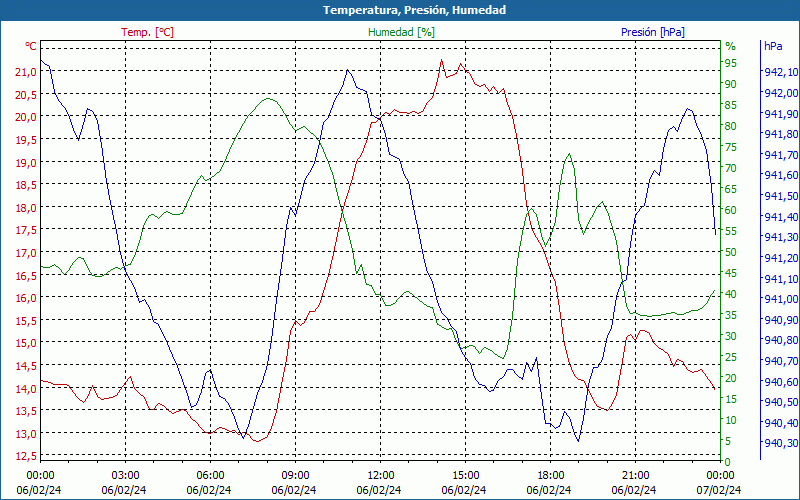Click the '15:00' time axis label
Viewport: 800px width, 500px height.
click(465, 476)
